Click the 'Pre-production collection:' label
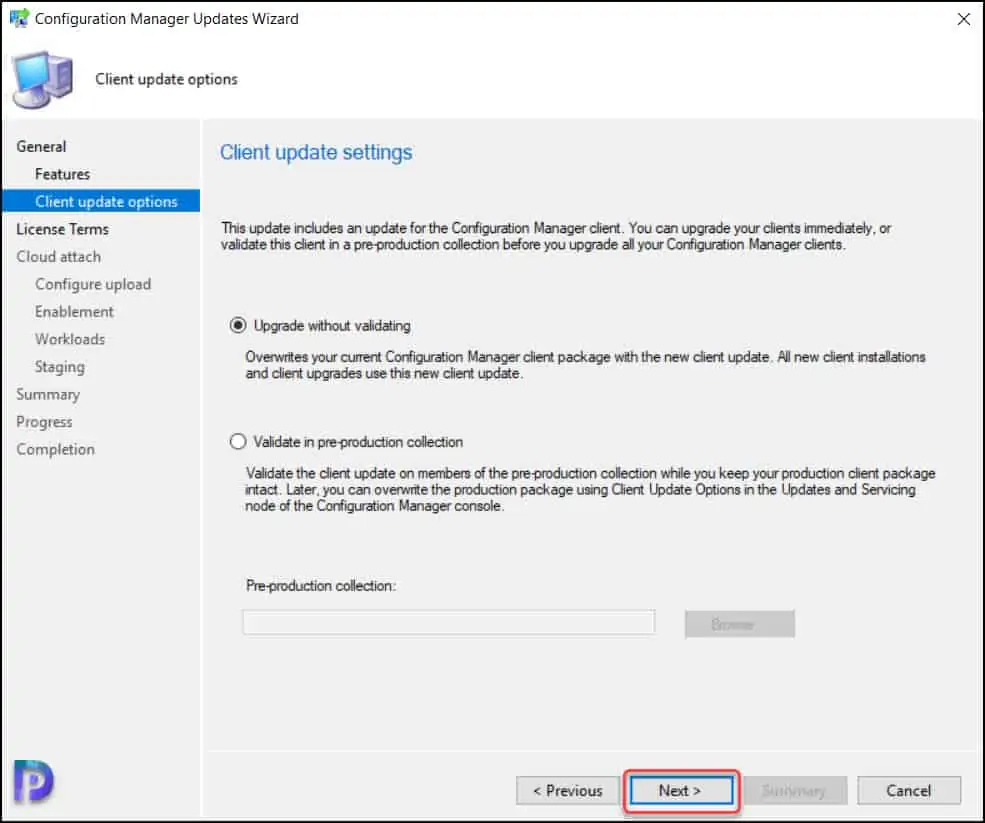Viewport: 985px width, 823px height. 321,586
